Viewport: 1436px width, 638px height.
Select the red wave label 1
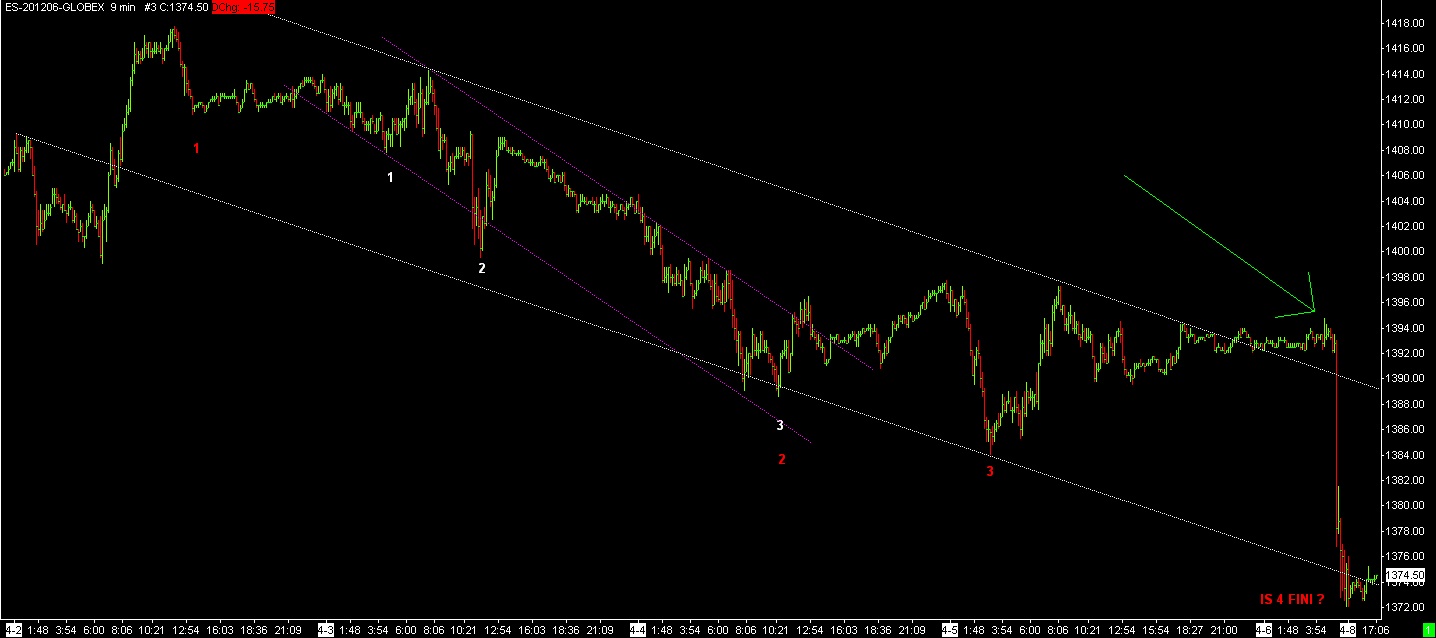point(196,149)
